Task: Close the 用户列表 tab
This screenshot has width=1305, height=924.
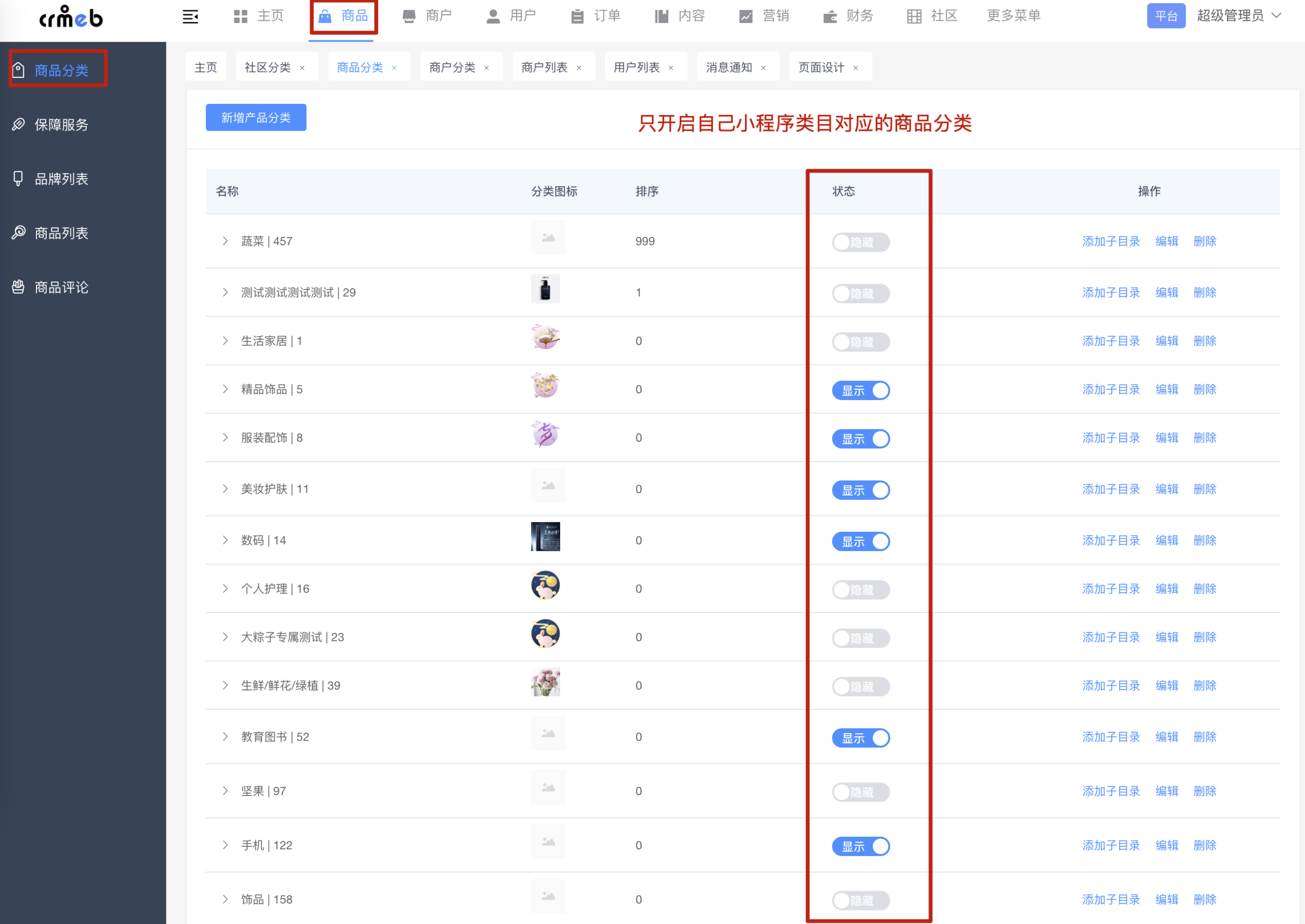Action: point(671,68)
